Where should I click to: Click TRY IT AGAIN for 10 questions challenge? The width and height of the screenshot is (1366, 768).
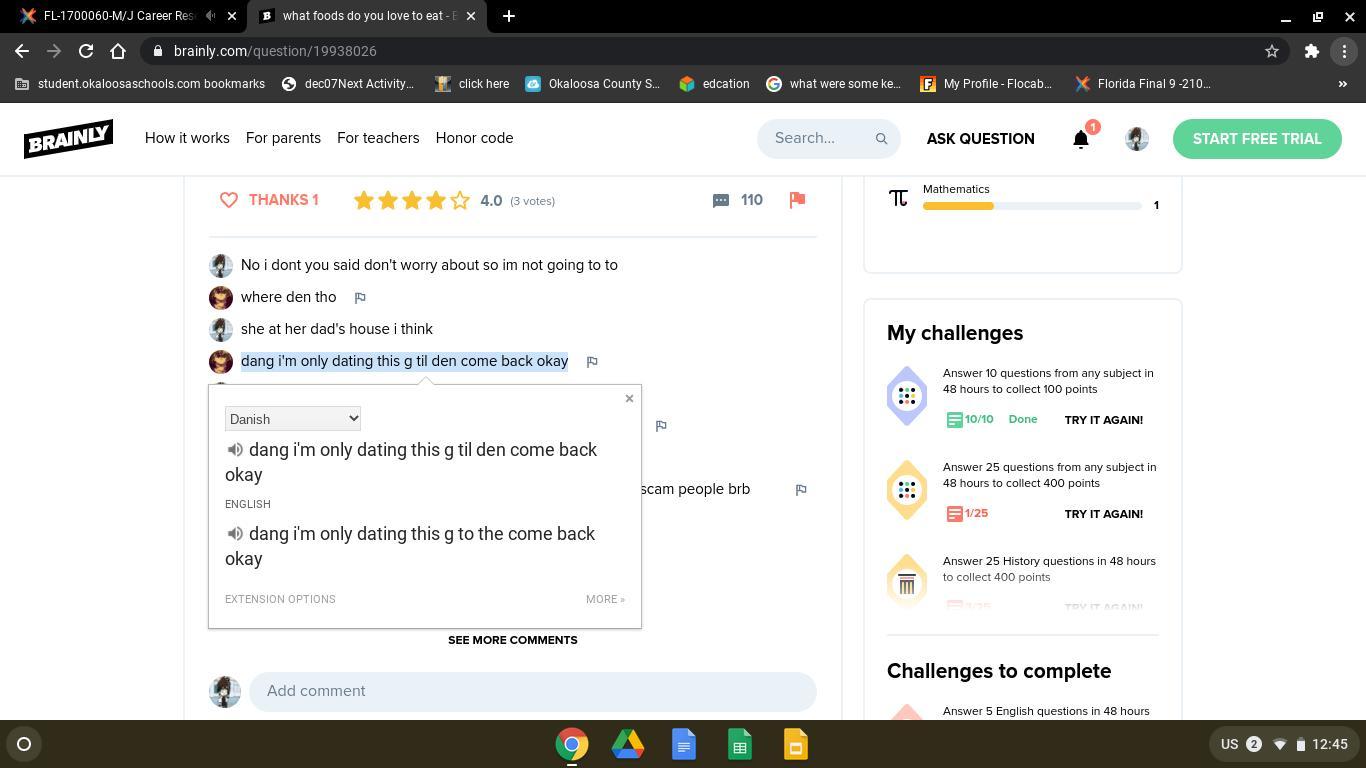[x=1103, y=420]
